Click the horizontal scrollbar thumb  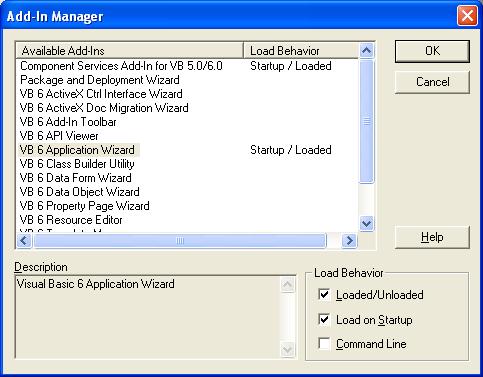coord(180,240)
